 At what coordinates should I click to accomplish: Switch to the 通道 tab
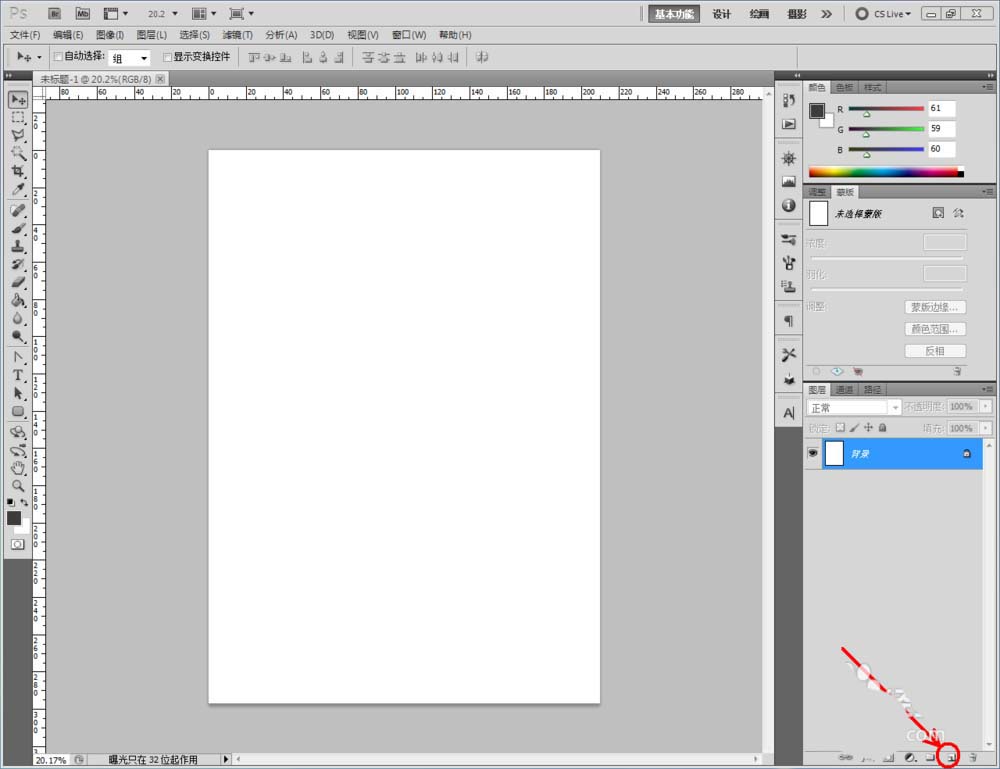[845, 390]
